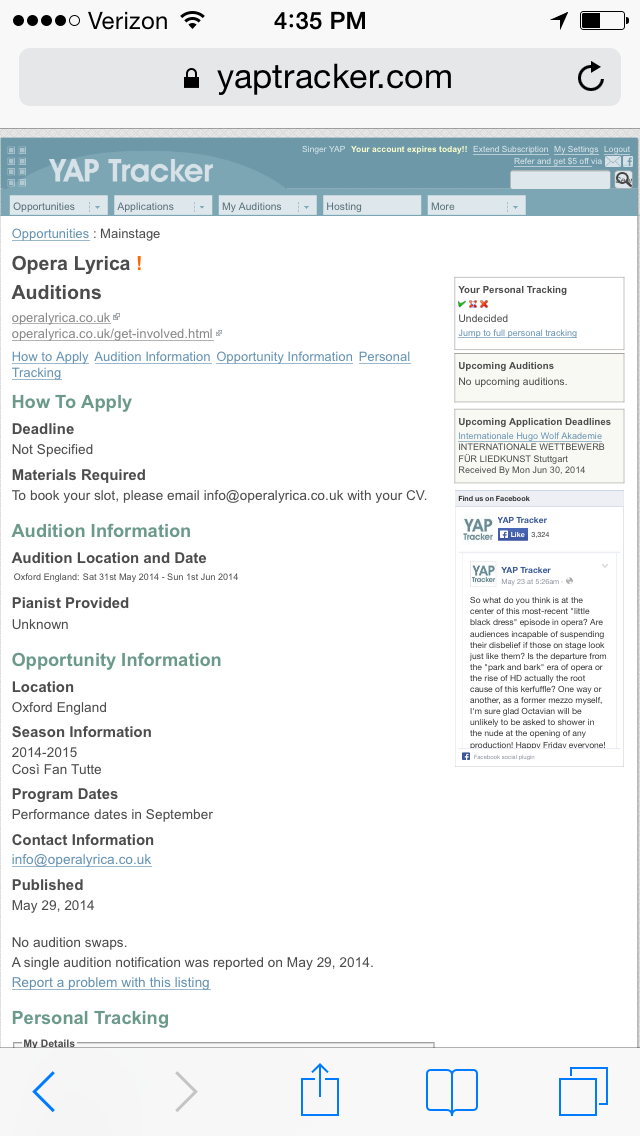Expand the More menu arrow
Screen dimensions: 640x1136
point(515,206)
